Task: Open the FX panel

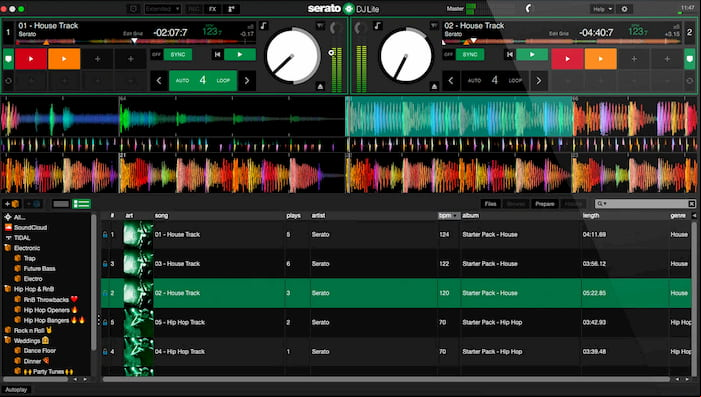Action: [x=213, y=9]
